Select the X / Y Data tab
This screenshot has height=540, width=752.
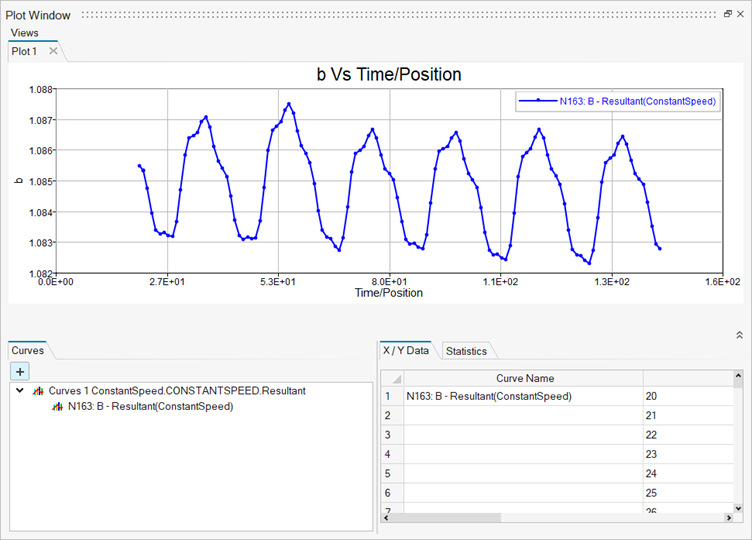tap(406, 351)
